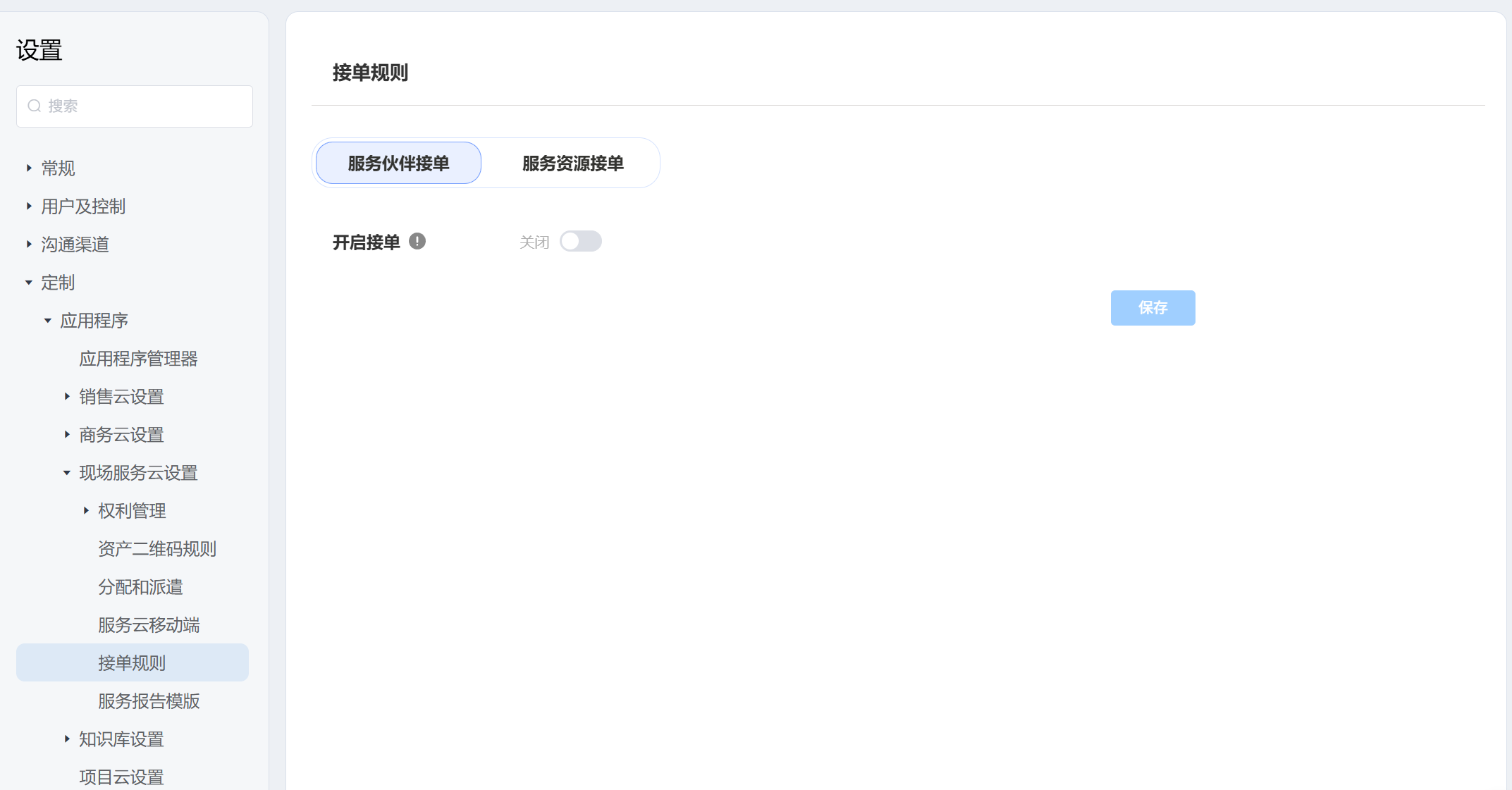Image resolution: width=1512 pixels, height=790 pixels.
Task: Open 应用程序管理器 settings page
Action: [138, 359]
